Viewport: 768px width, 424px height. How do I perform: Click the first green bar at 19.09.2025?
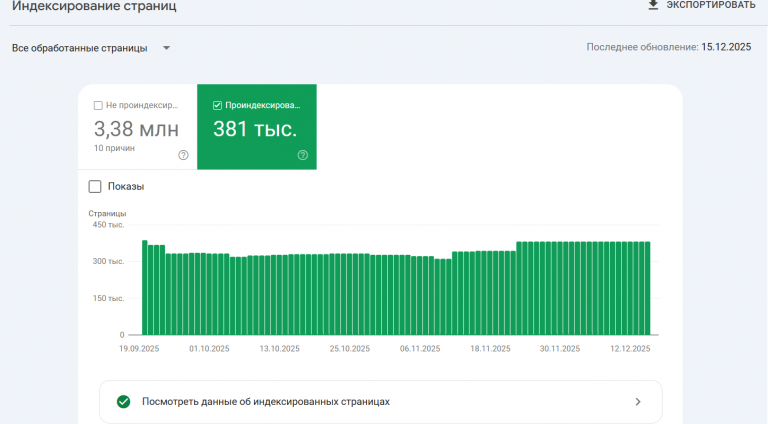click(145, 288)
